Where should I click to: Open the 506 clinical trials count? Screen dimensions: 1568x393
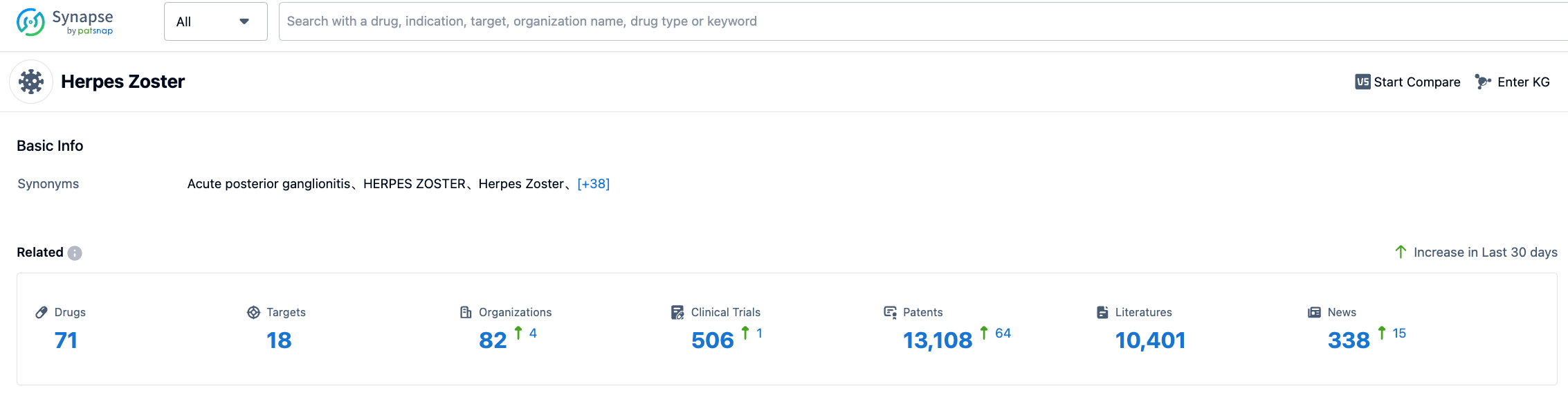click(712, 340)
